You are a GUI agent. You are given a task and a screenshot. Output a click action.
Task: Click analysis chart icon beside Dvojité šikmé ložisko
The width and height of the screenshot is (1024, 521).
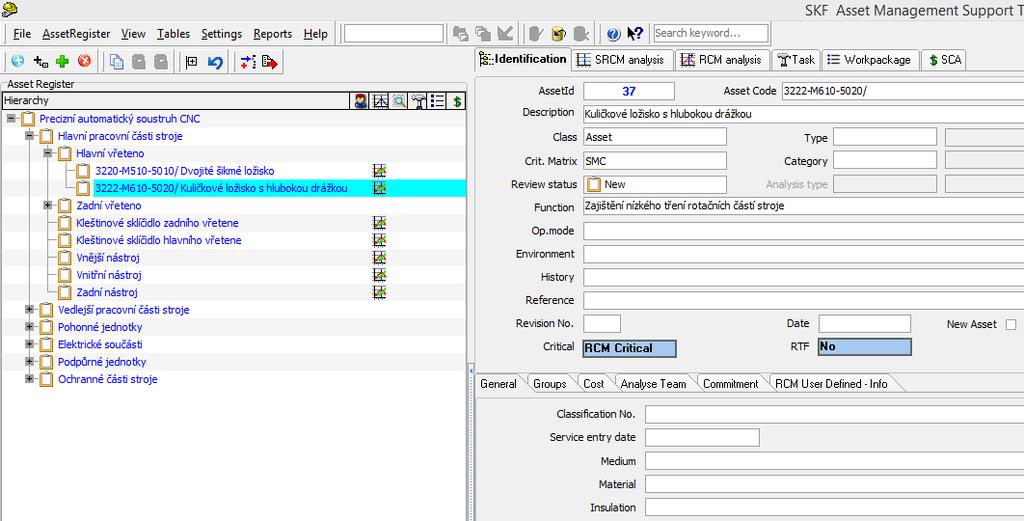click(379, 171)
